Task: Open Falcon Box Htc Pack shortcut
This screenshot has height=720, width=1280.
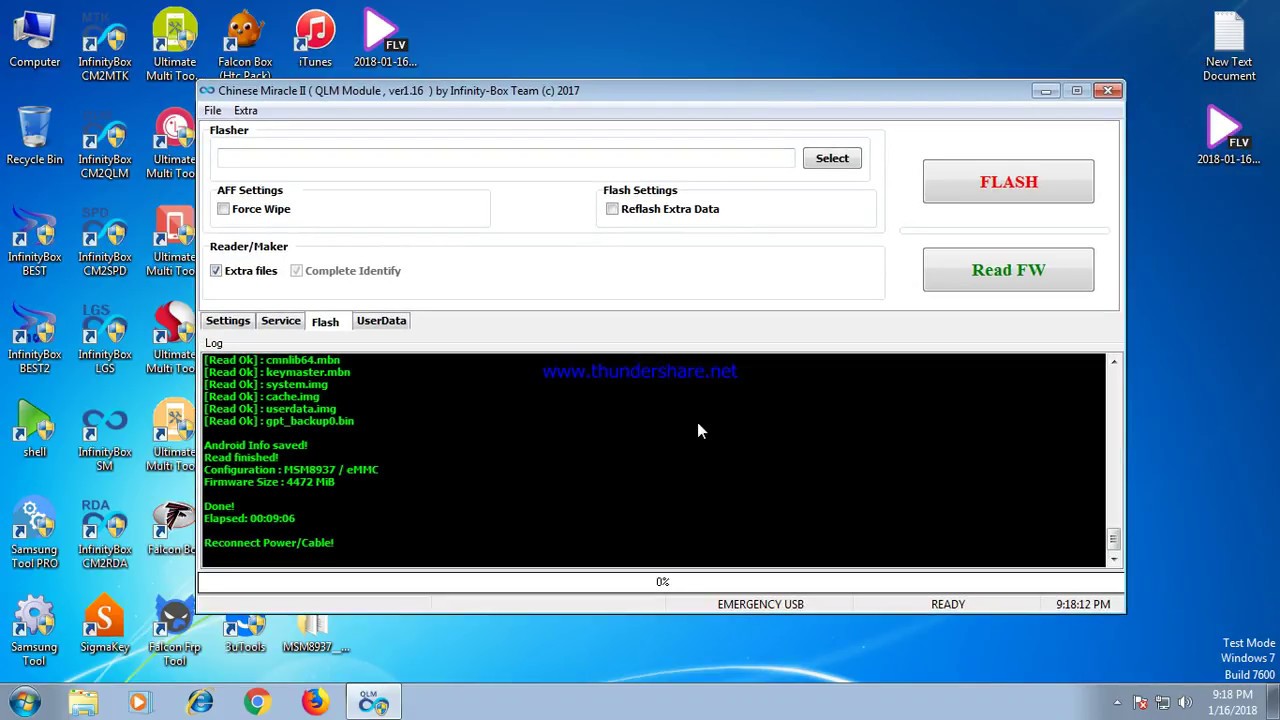Action: pos(245,45)
